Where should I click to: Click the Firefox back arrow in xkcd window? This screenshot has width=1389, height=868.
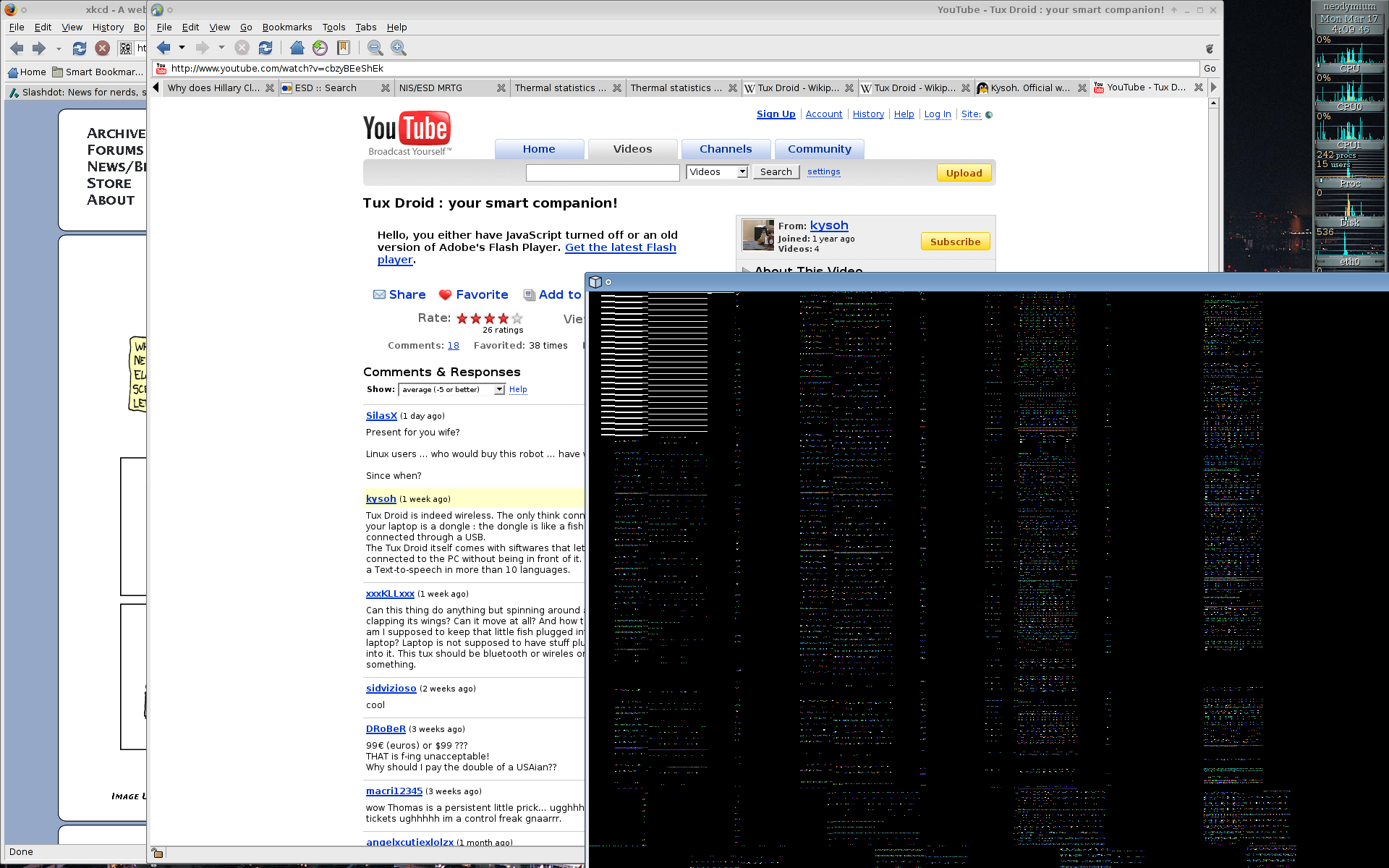(x=17, y=48)
